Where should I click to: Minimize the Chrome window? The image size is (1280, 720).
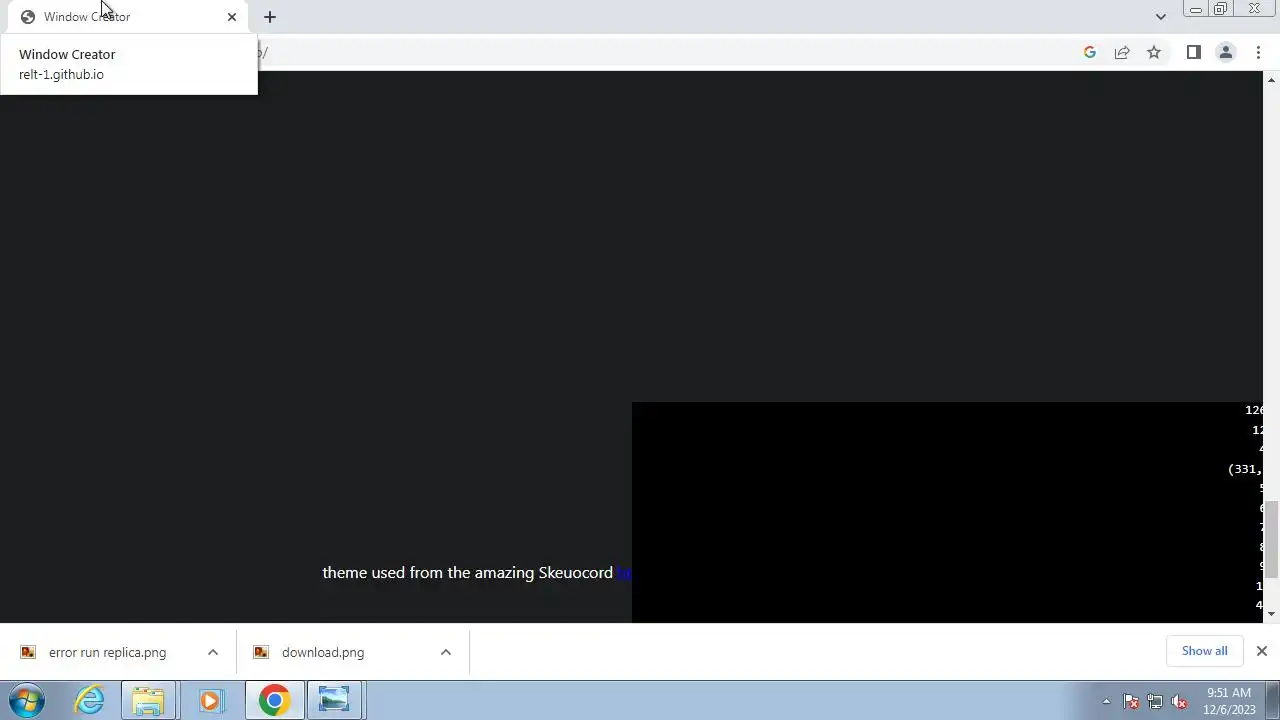pos(1195,9)
